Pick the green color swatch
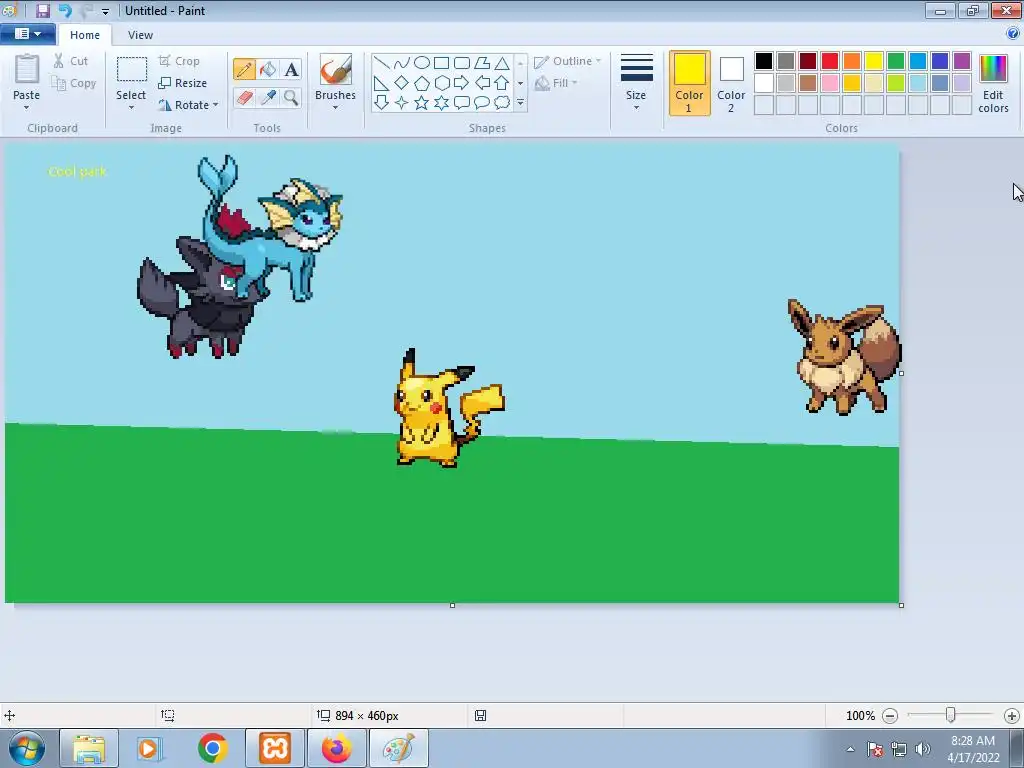Image resolution: width=1024 pixels, height=768 pixels. coord(895,61)
